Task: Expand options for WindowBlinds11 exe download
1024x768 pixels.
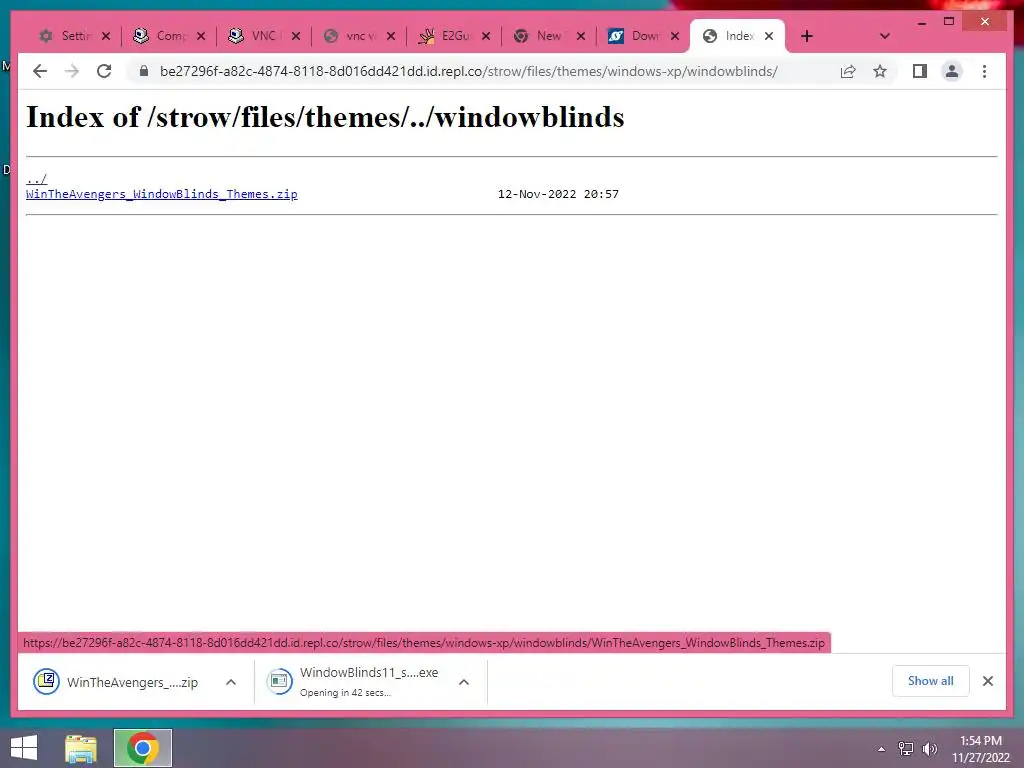Action: click(464, 682)
